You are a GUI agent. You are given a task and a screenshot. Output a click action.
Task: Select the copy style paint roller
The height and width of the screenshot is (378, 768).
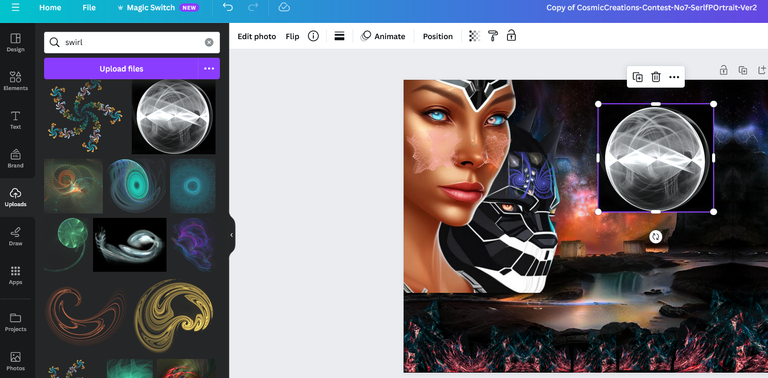click(x=493, y=36)
